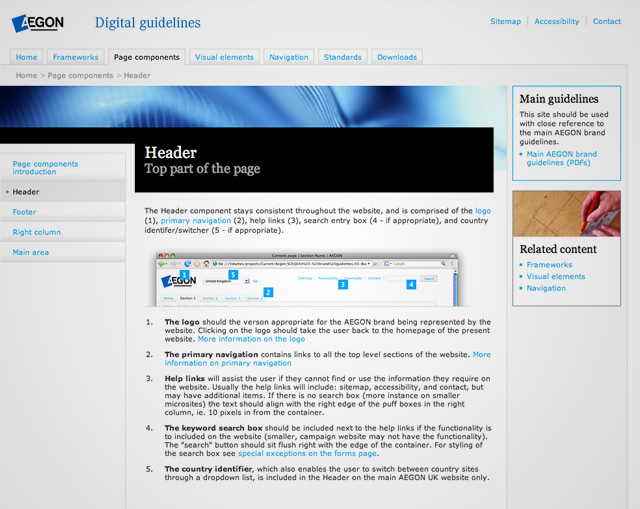The width and height of the screenshot is (640, 509).
Task: Click the 'logo' link in intro paragraph
Action: (x=483, y=211)
